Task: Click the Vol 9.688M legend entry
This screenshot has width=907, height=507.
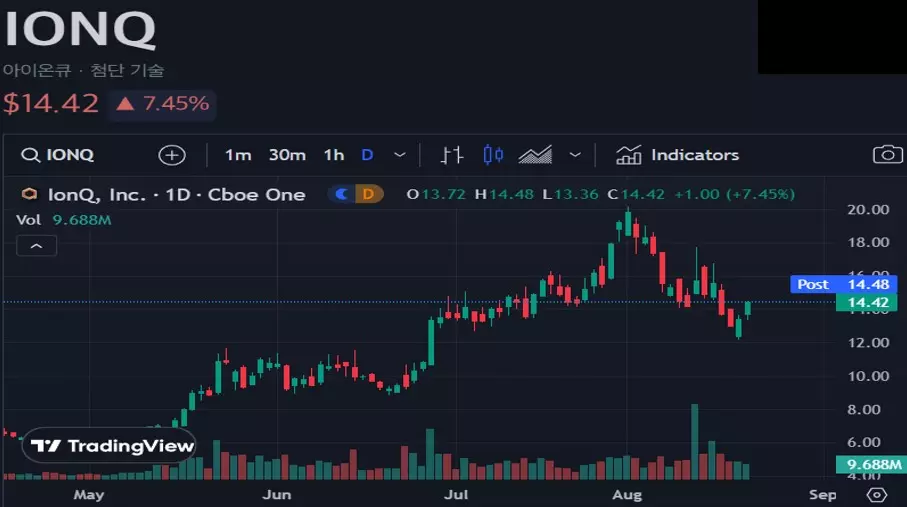Action: click(64, 220)
